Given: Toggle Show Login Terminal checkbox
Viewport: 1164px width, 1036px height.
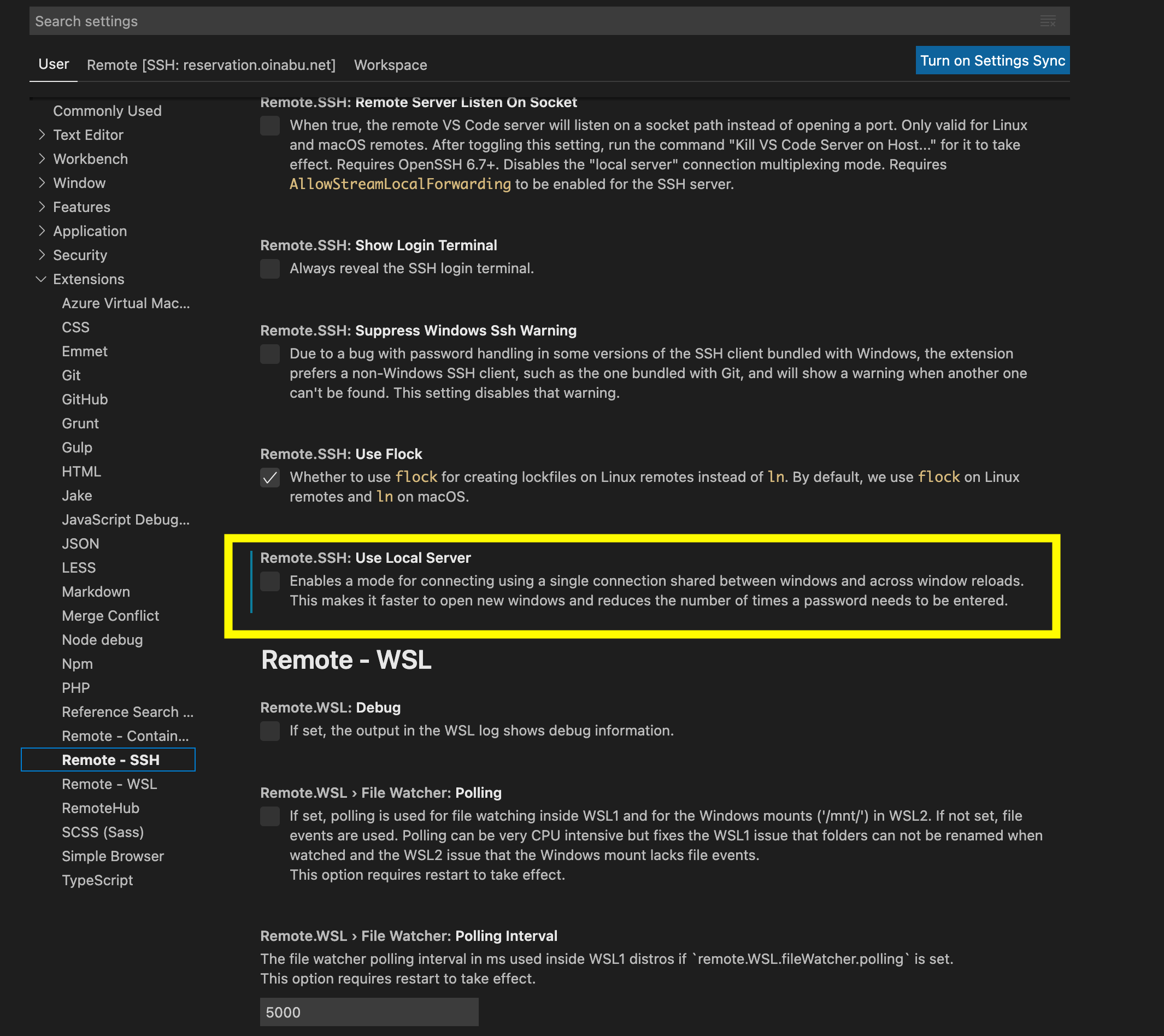Looking at the screenshot, I should pos(270,268).
